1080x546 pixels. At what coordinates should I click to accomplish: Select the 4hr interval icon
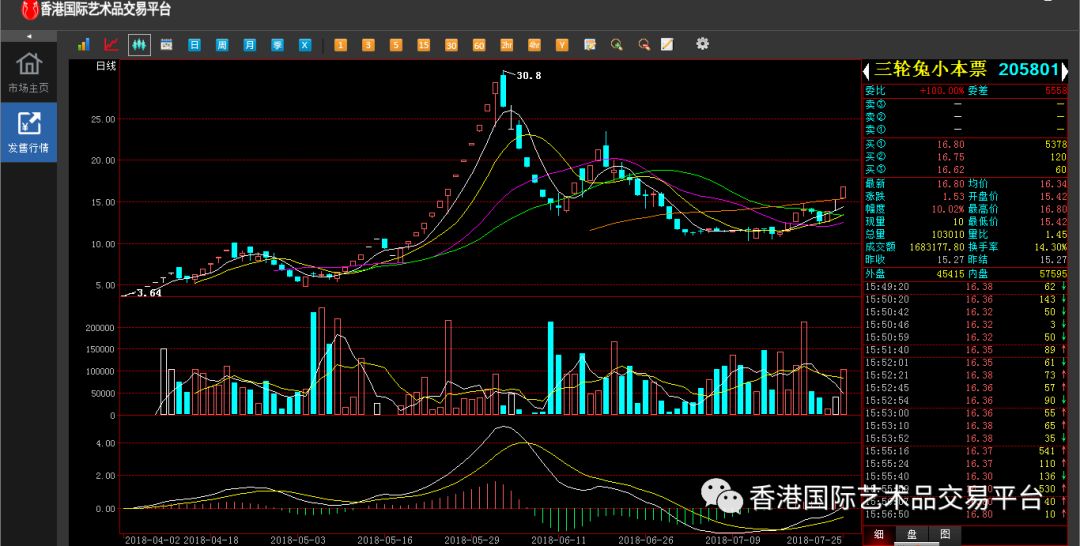point(534,45)
